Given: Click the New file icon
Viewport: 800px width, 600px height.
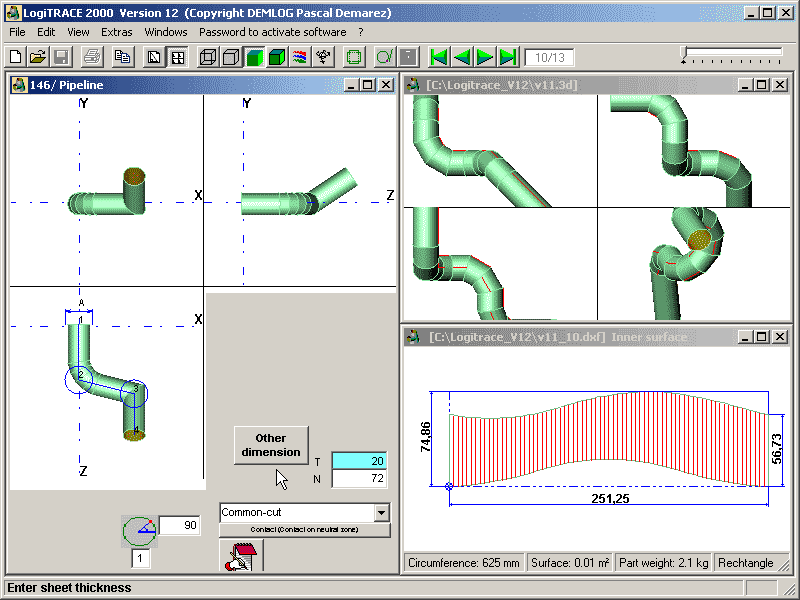Looking at the screenshot, I should [x=16, y=57].
